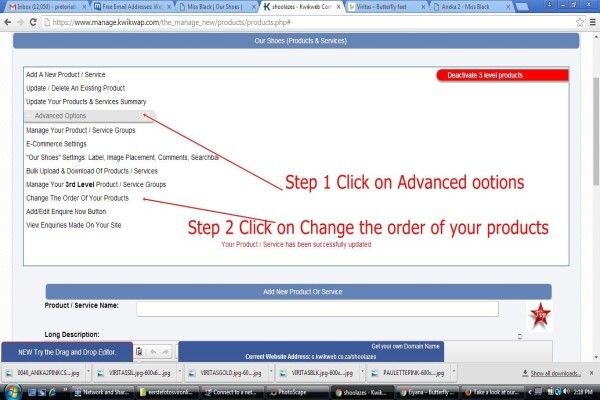Switch to the Gmail Inbox tab
This screenshot has width=600, height=400.
tap(46, 7)
